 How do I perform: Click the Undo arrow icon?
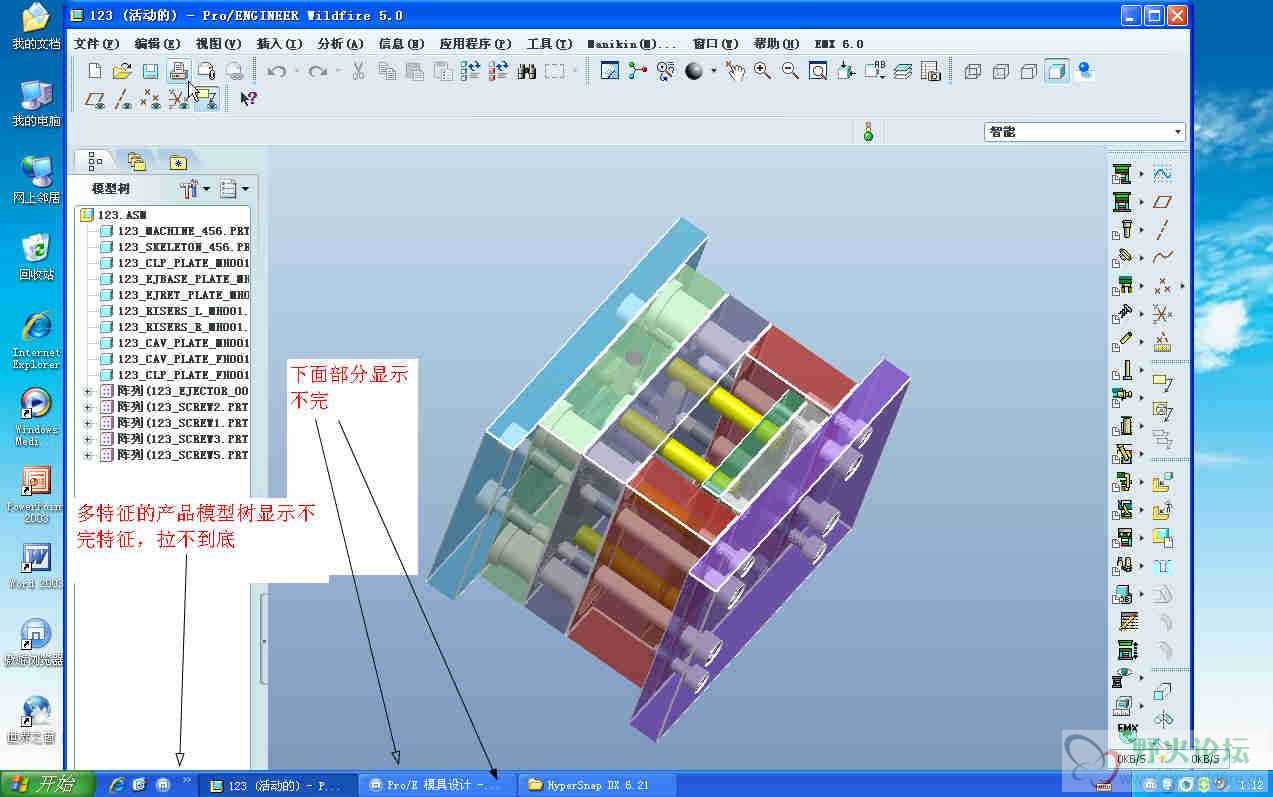pos(277,71)
